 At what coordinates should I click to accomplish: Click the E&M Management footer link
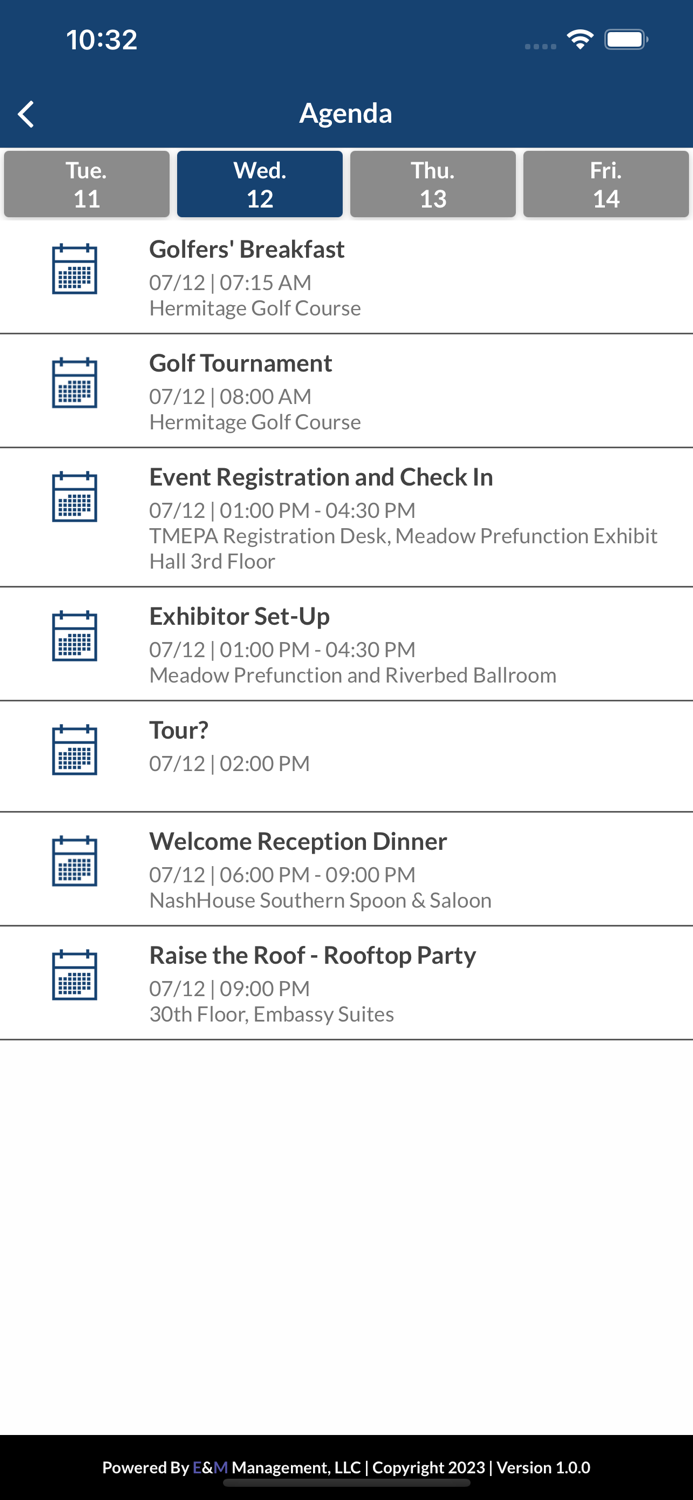[206, 1468]
